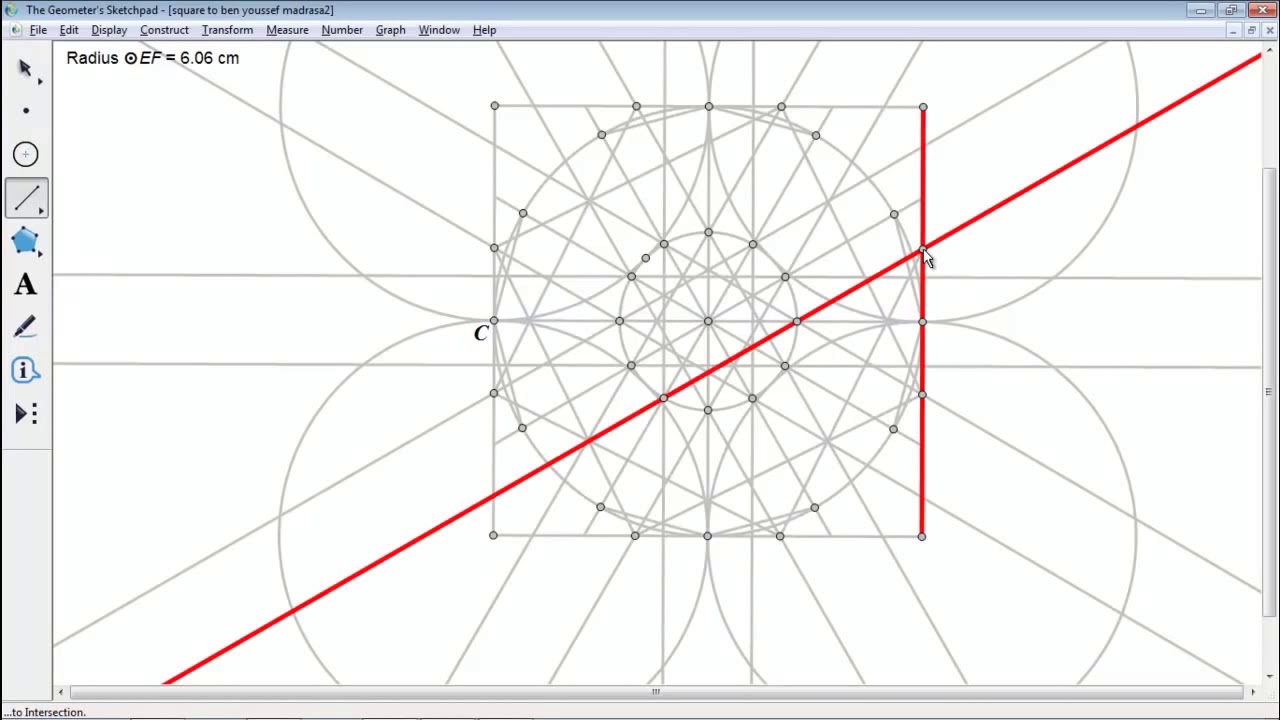Open the Edit menu
This screenshot has width=1280, height=720.
pyautogui.click(x=69, y=30)
